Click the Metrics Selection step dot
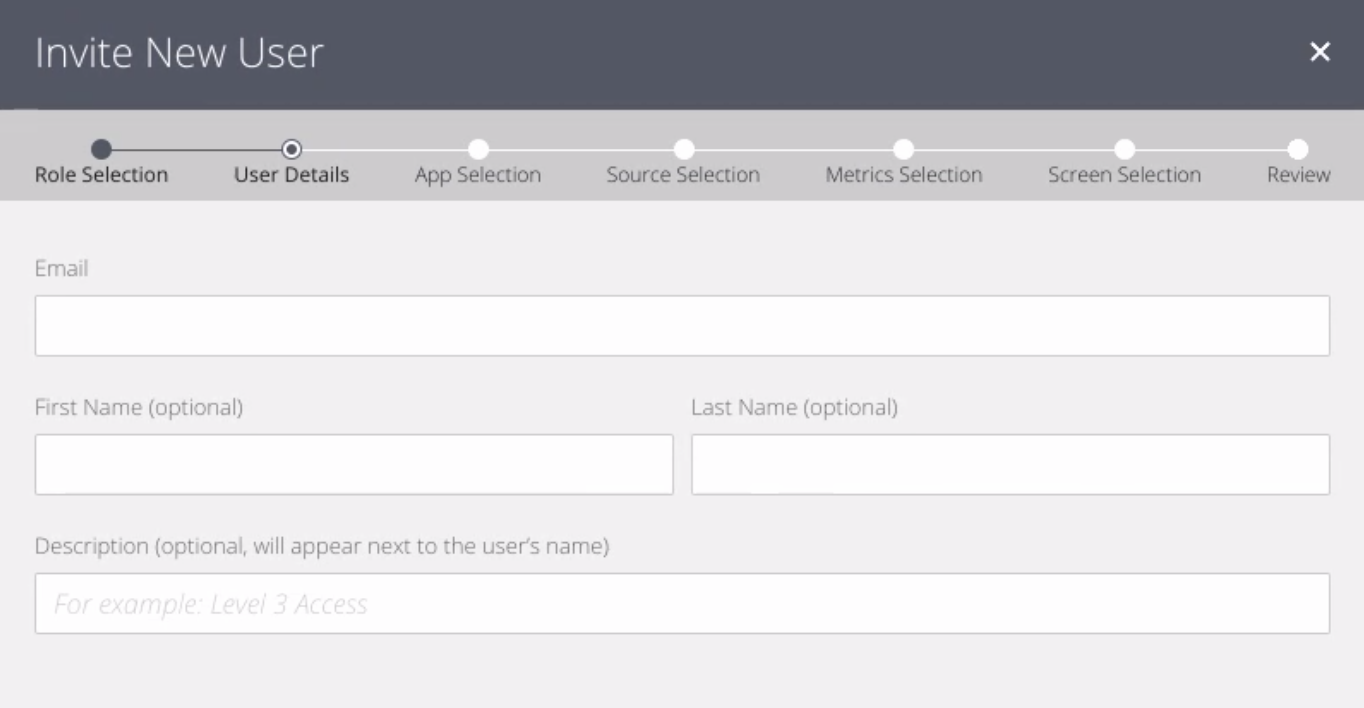 click(x=903, y=149)
